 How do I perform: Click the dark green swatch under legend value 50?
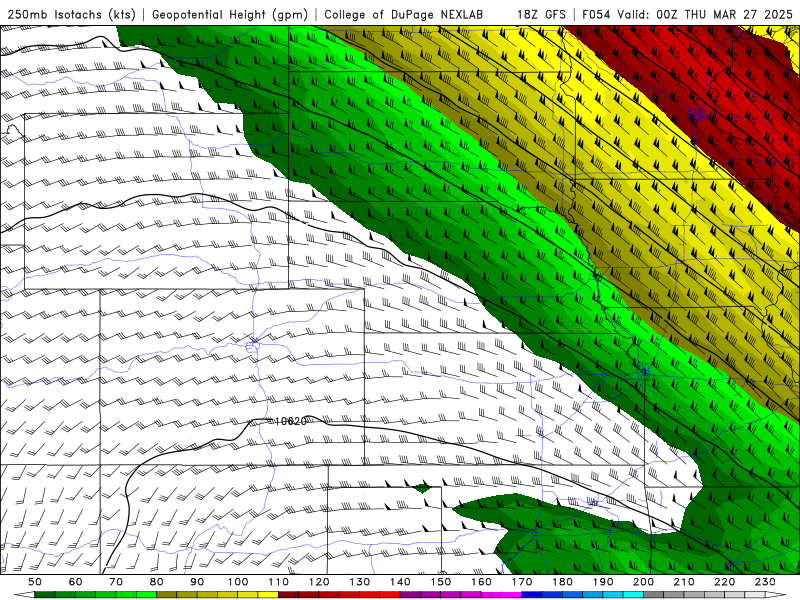pyautogui.click(x=45, y=595)
